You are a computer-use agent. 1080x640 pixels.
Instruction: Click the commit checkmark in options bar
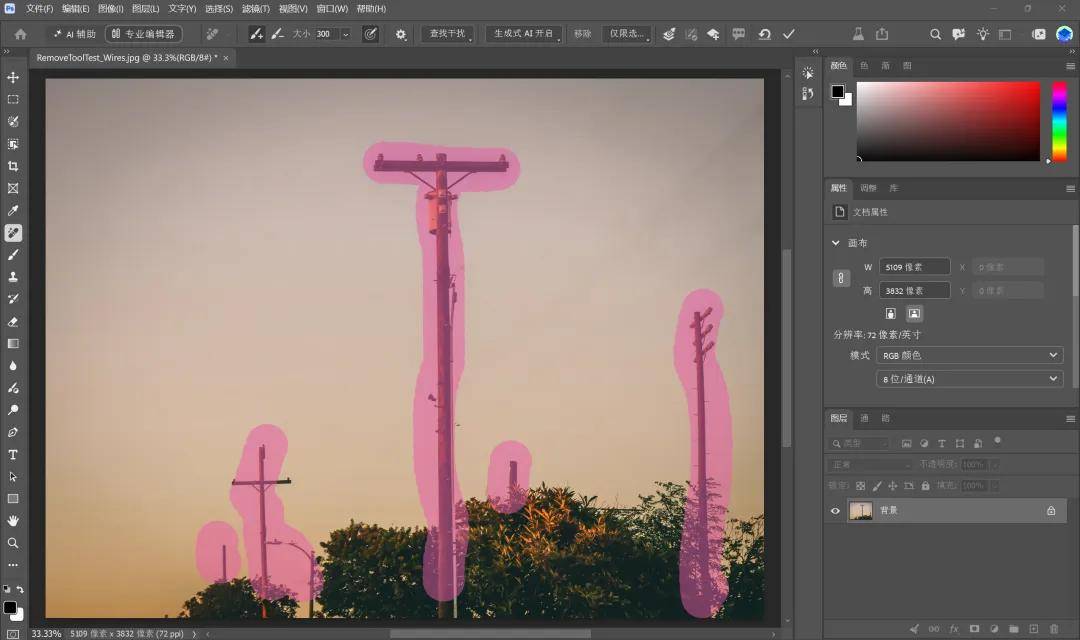(x=789, y=34)
